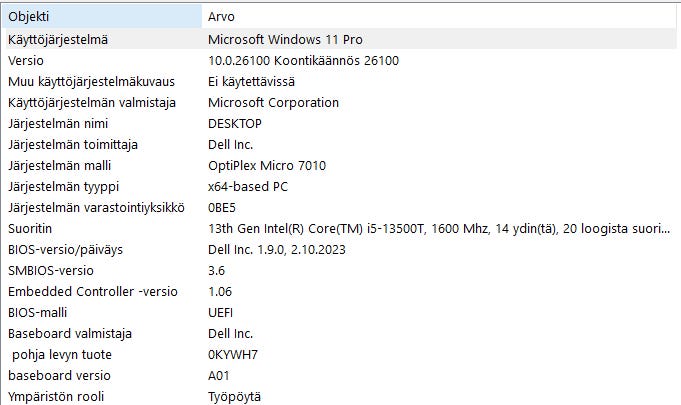Click the Dell Inc. value for Järjestelmän toimittaja
The image size is (681, 405).
(230, 145)
